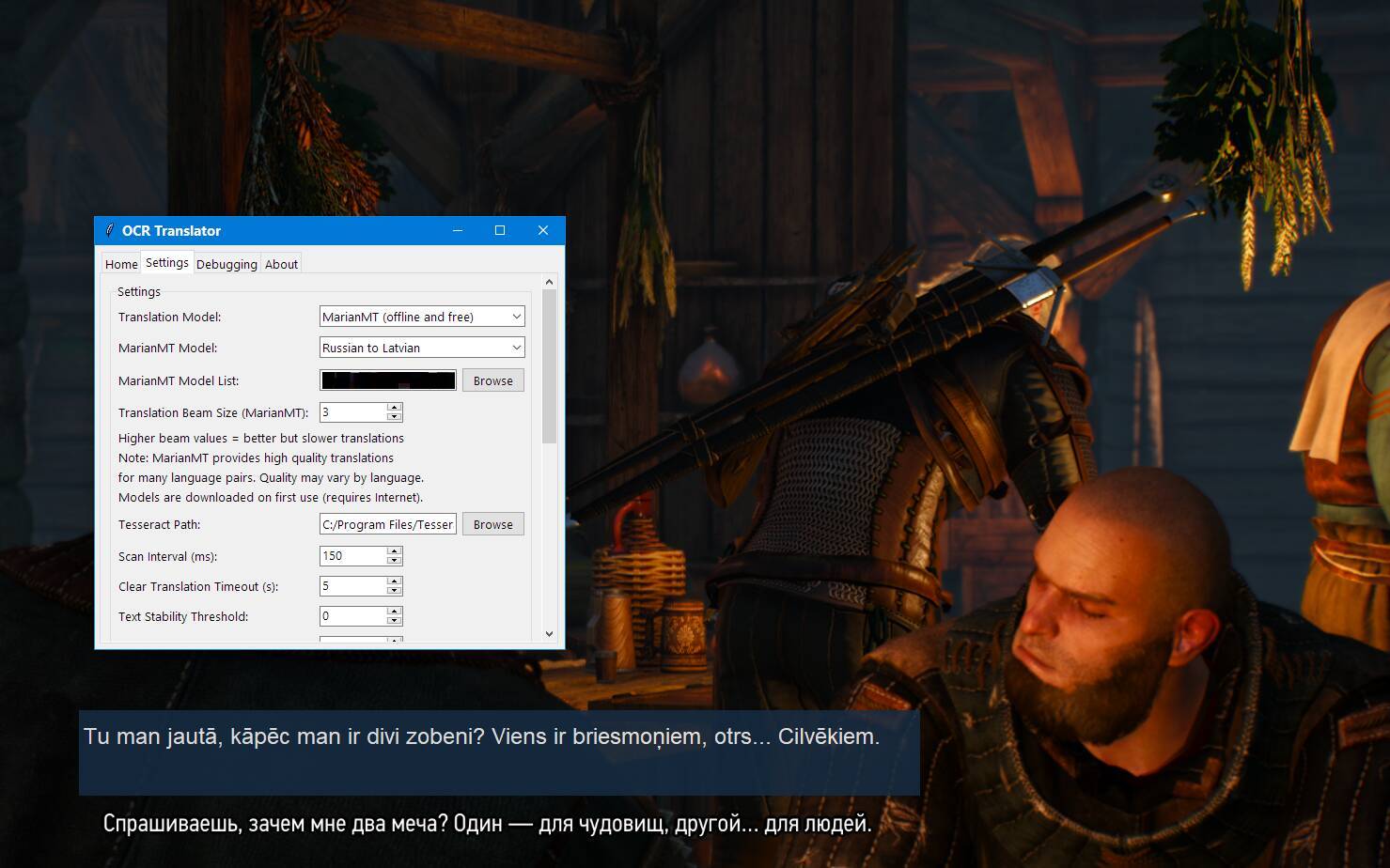
Task: Click the settings scrollbar down arrow
Action: (x=550, y=634)
